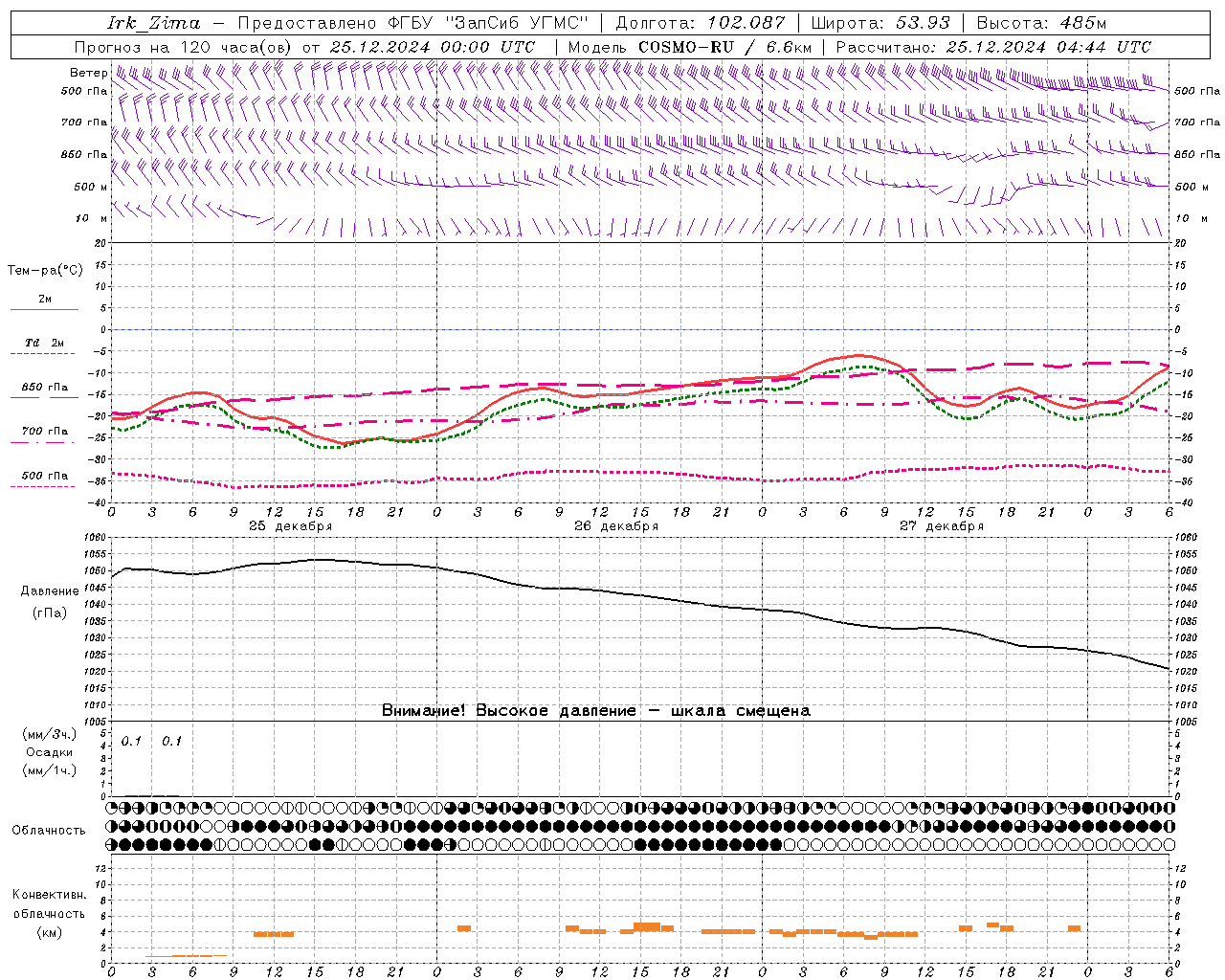Click the '(мм/1ч.)' precipitation unit label
This screenshot has width=1225, height=980.
point(50,770)
